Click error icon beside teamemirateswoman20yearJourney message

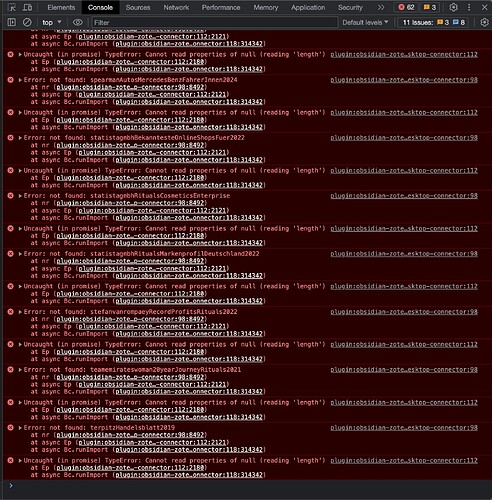11,370
